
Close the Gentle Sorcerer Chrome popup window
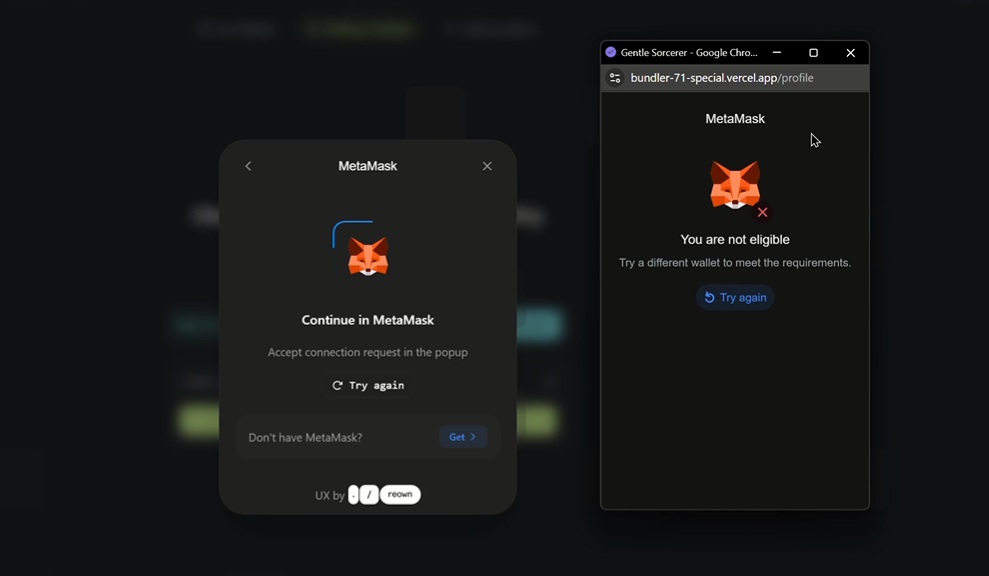(850, 52)
